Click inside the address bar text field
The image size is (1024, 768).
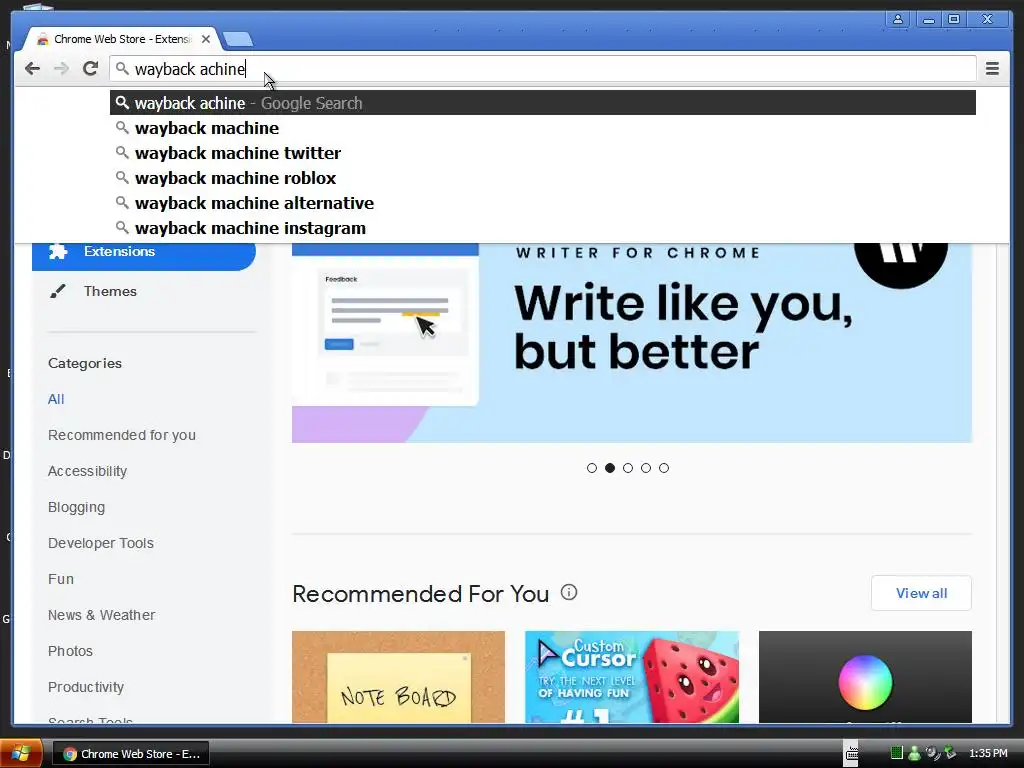click(x=542, y=69)
